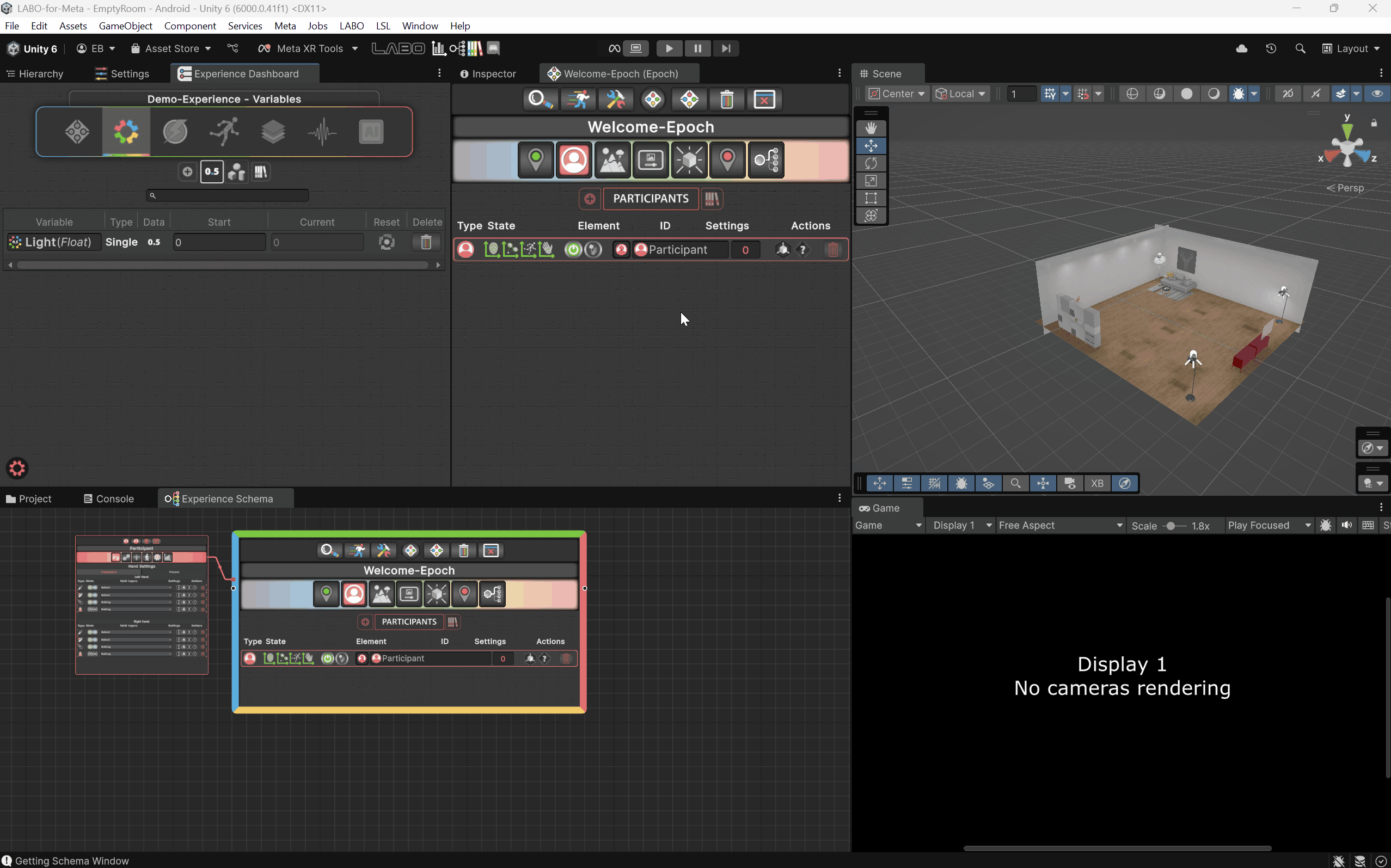This screenshot has height=868, width=1391.
Task: Click the trash icon in Welcome-Epoch inspector toolbar
Action: point(726,99)
